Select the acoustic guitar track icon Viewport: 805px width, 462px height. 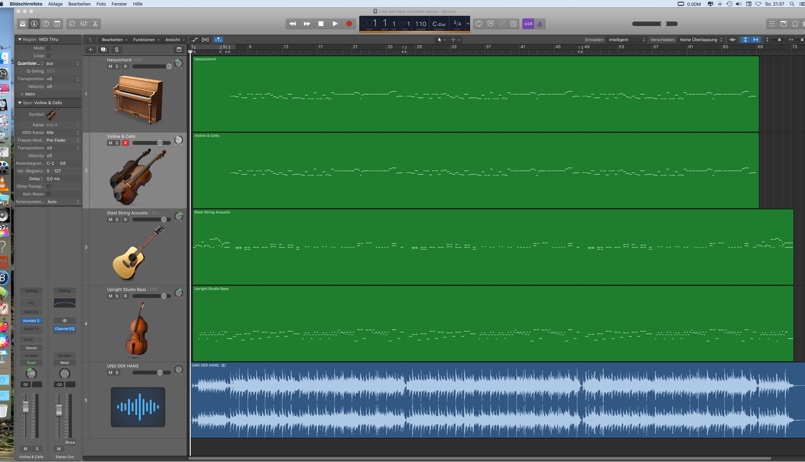pos(138,252)
